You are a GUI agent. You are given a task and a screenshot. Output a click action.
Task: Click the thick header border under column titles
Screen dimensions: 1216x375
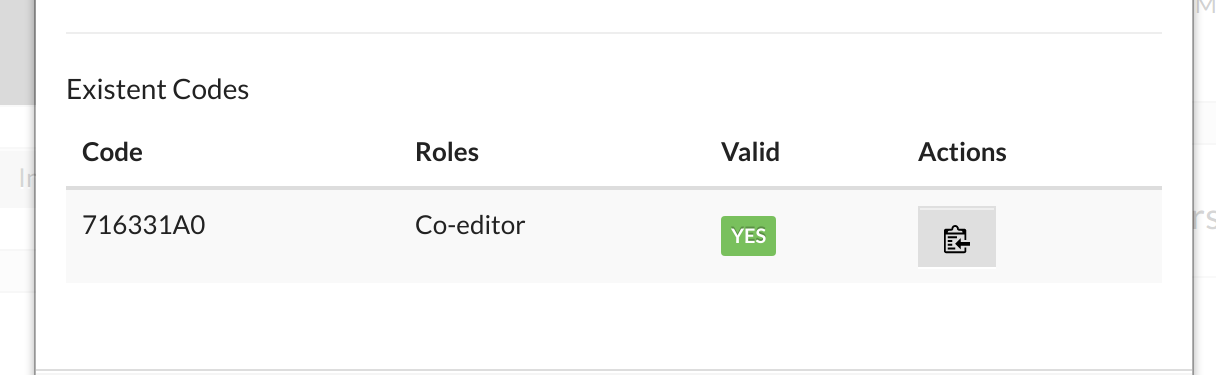click(x=614, y=188)
